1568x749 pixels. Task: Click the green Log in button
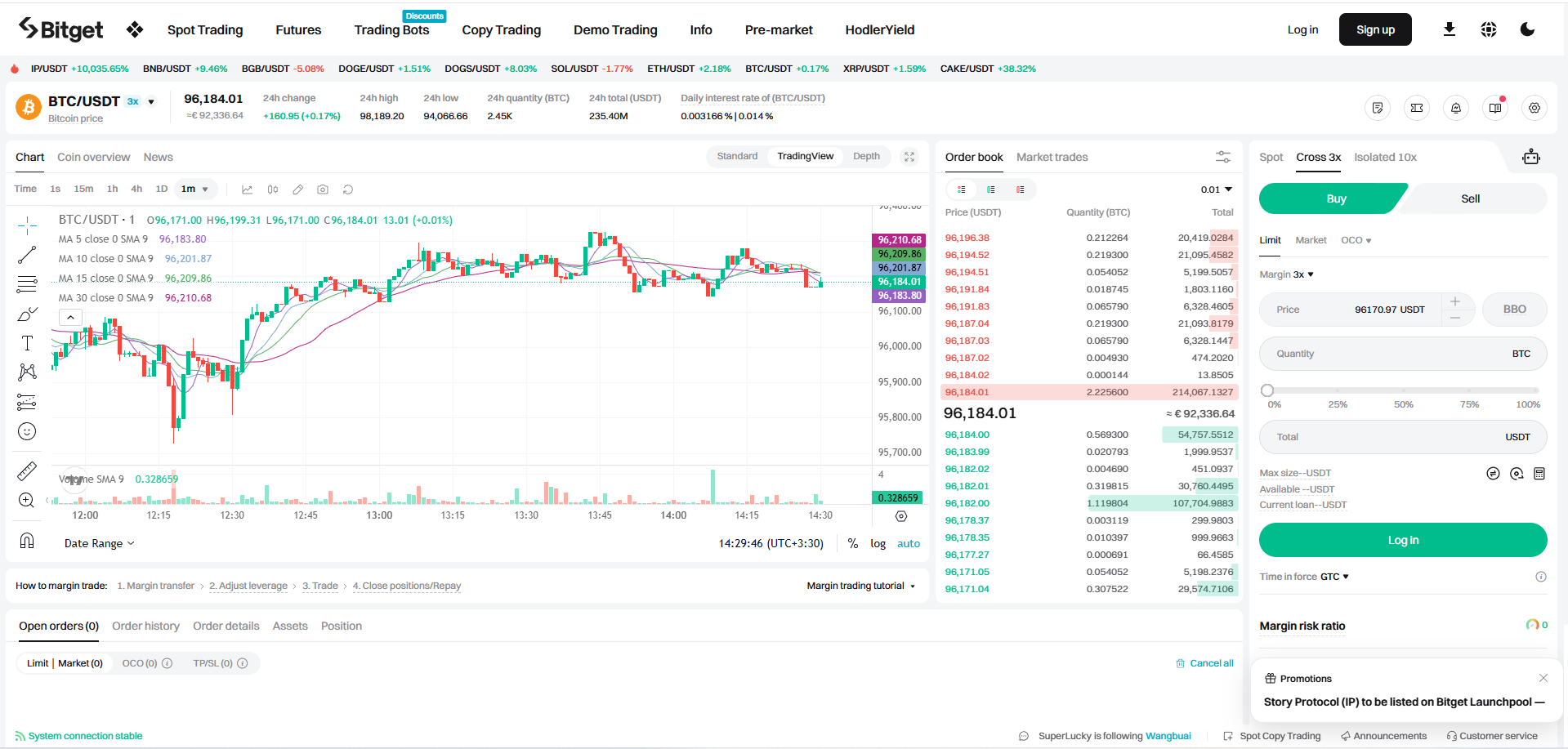[1403, 540]
